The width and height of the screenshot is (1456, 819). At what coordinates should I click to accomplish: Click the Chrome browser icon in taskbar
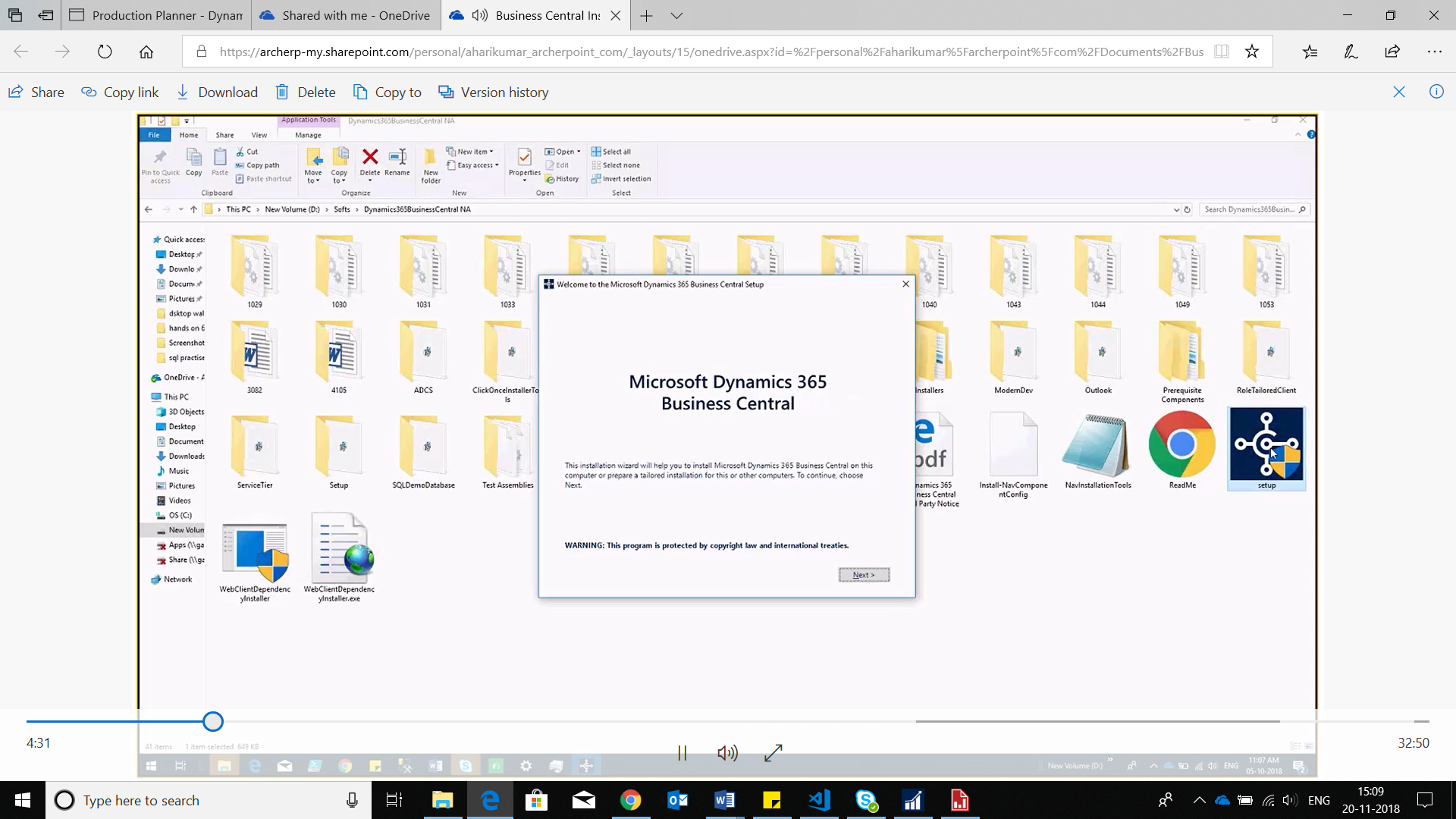tap(632, 800)
